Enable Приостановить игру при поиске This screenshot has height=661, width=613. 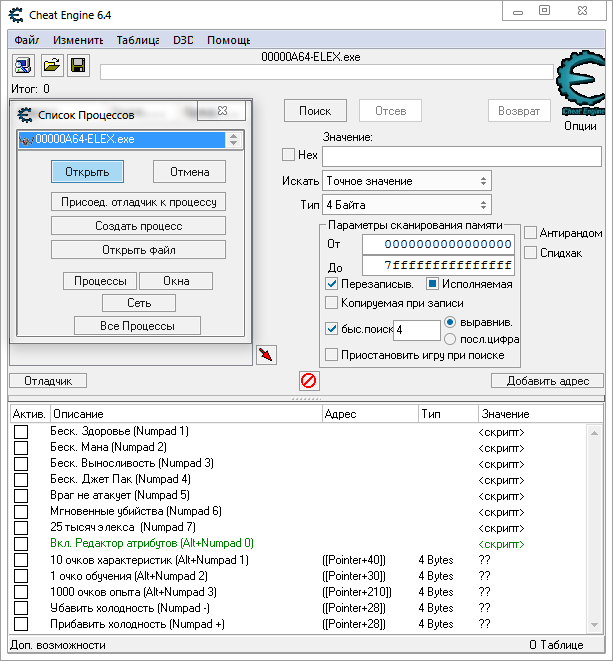coord(332,355)
